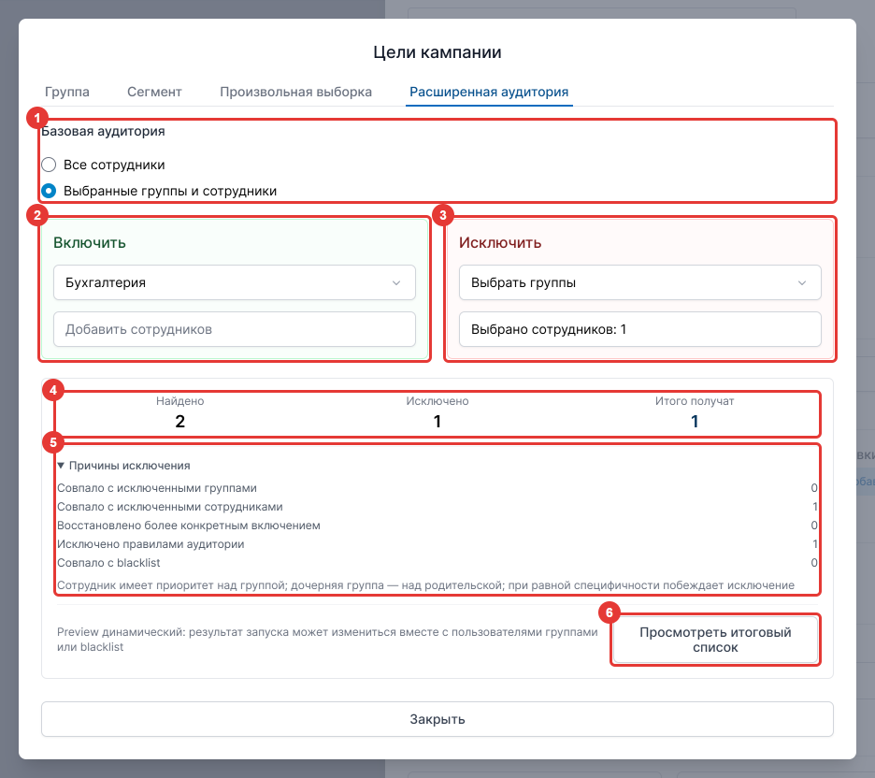The height and width of the screenshot is (778, 875).
Task: Click the Найдено count value
Action: pos(180,421)
